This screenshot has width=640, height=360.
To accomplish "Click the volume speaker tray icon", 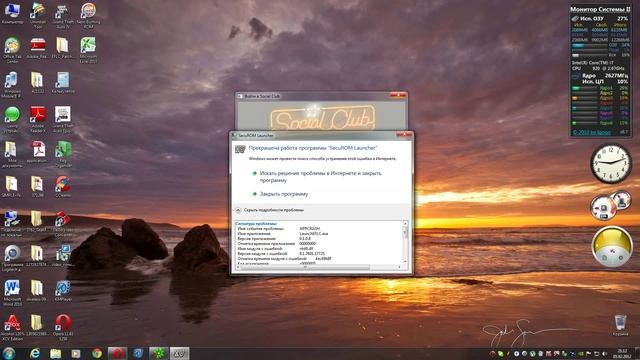I will [x=604, y=354].
